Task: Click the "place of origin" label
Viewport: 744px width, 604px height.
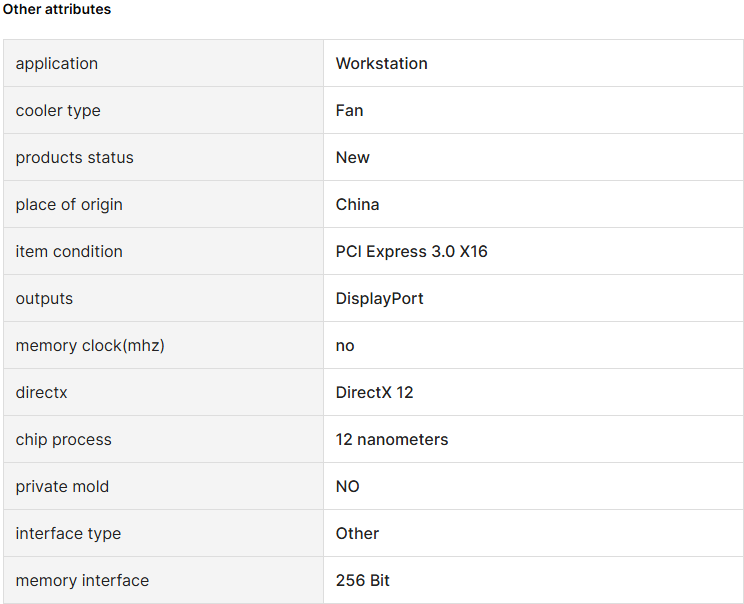Action: point(69,204)
